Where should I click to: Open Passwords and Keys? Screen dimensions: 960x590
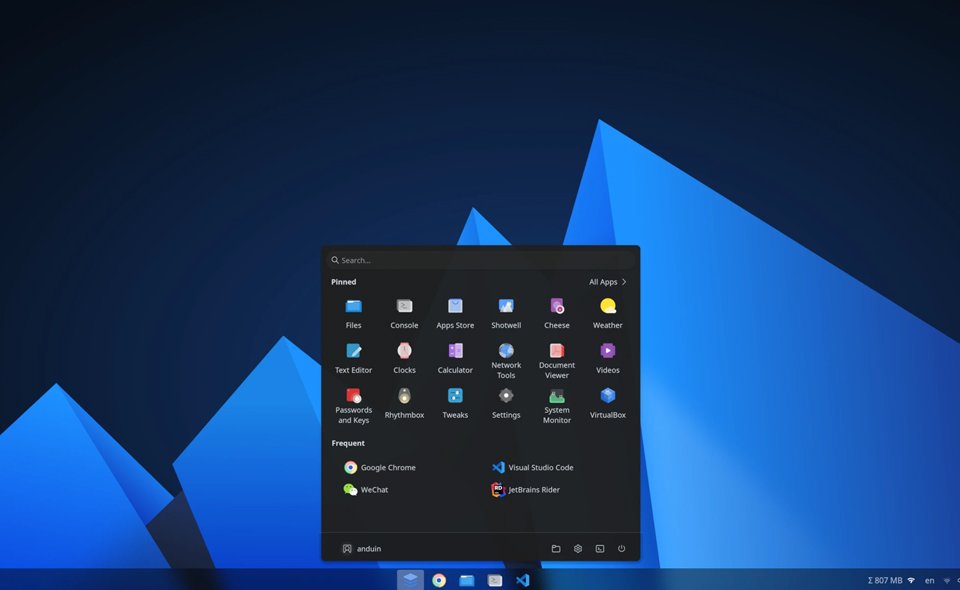pos(353,405)
